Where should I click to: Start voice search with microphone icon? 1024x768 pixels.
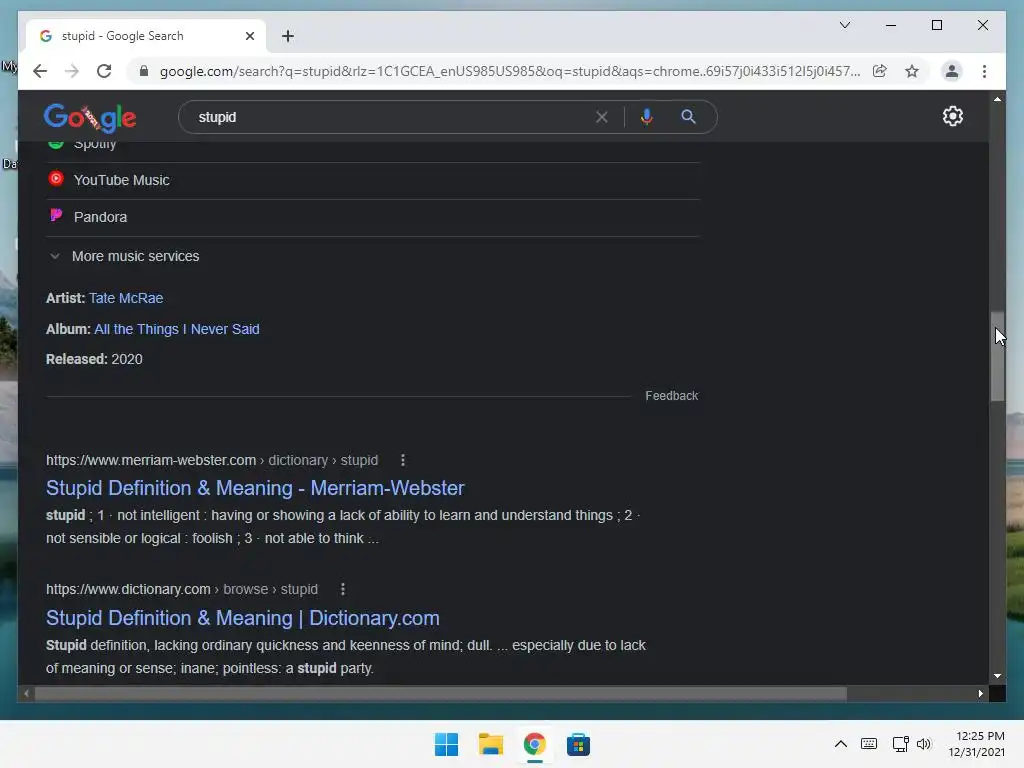coord(647,117)
